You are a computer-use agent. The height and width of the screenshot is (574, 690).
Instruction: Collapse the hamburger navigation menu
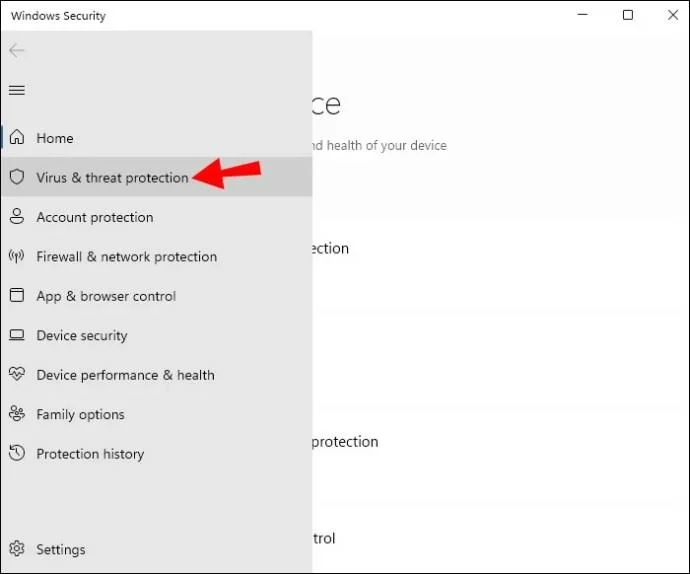click(17, 90)
